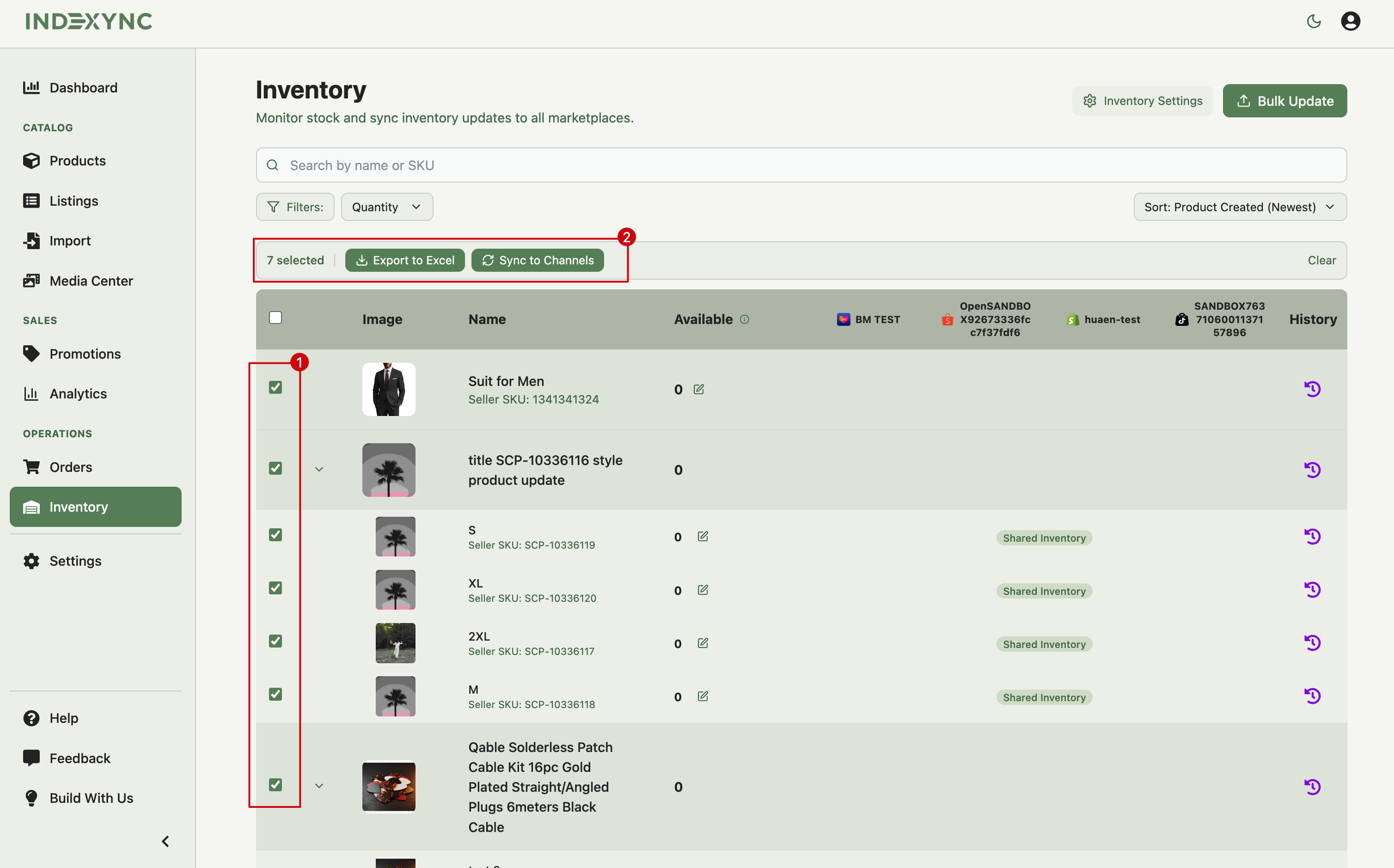Uncheck variant 2XL SCP-10336117 checkbox
The image size is (1394, 868).
click(x=275, y=641)
